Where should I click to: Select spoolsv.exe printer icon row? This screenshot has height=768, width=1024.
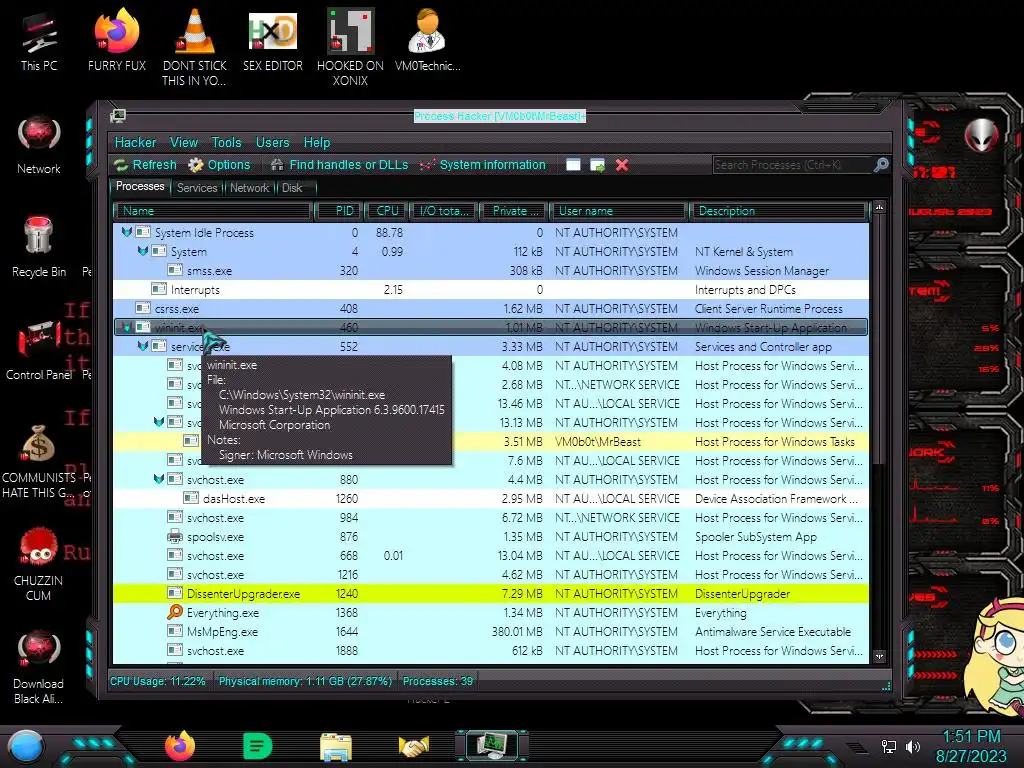490,537
